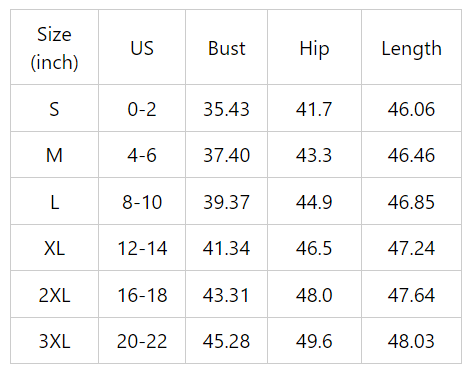This screenshot has height=374, width=470.
Task: Click US size 16-18 cell
Action: (142, 295)
